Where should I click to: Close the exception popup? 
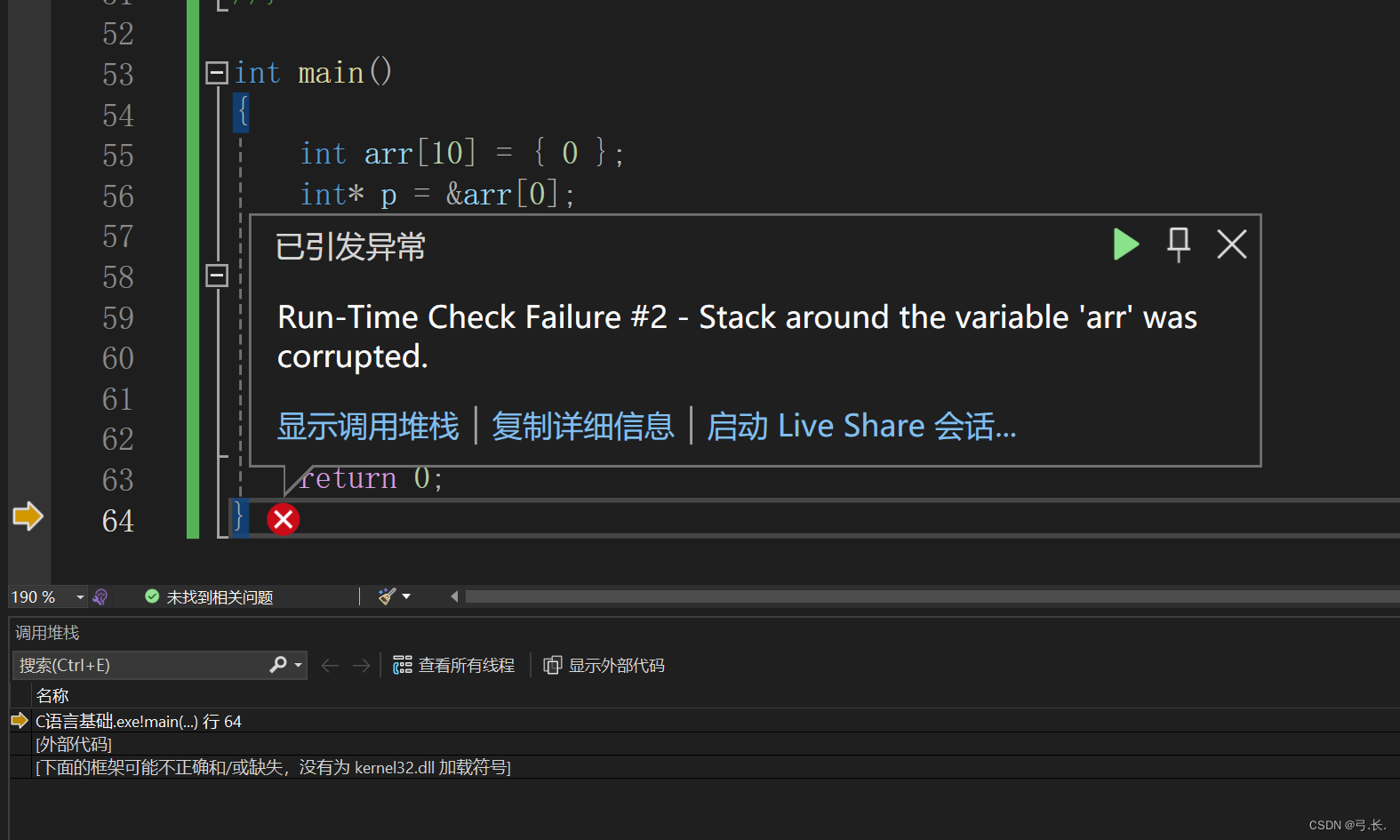click(1232, 244)
